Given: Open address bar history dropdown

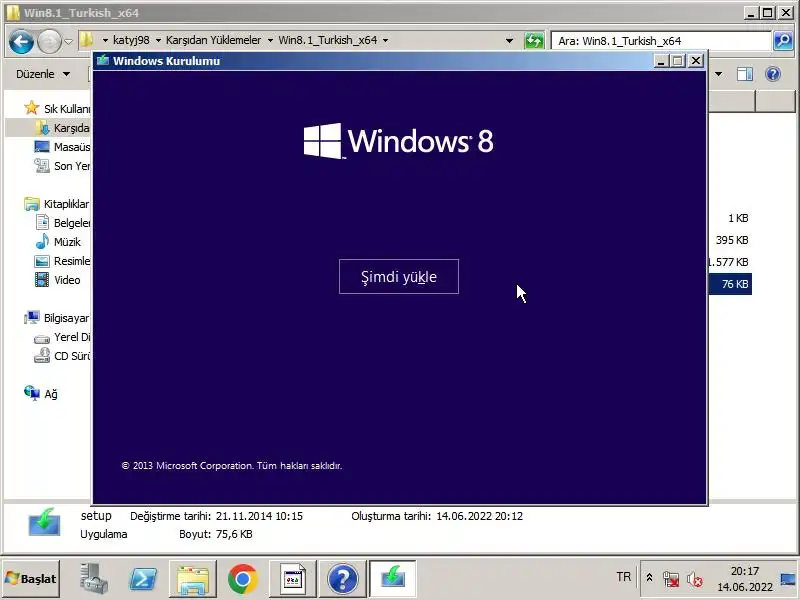Looking at the screenshot, I should point(509,41).
